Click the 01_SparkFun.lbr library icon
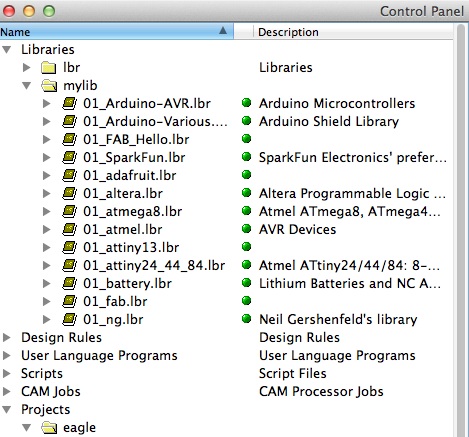Viewport: 469px width, 437px height. (x=70, y=157)
